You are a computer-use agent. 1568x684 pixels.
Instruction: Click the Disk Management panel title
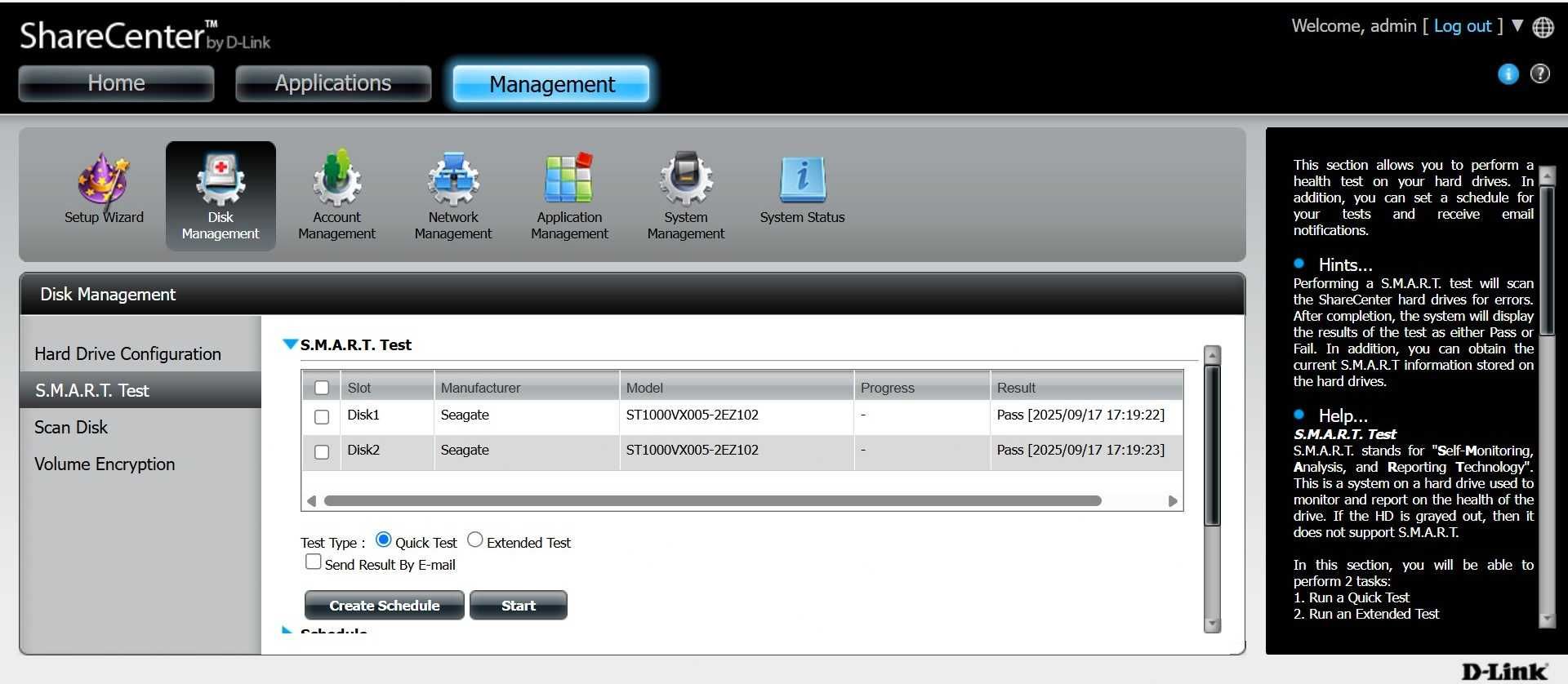(108, 294)
